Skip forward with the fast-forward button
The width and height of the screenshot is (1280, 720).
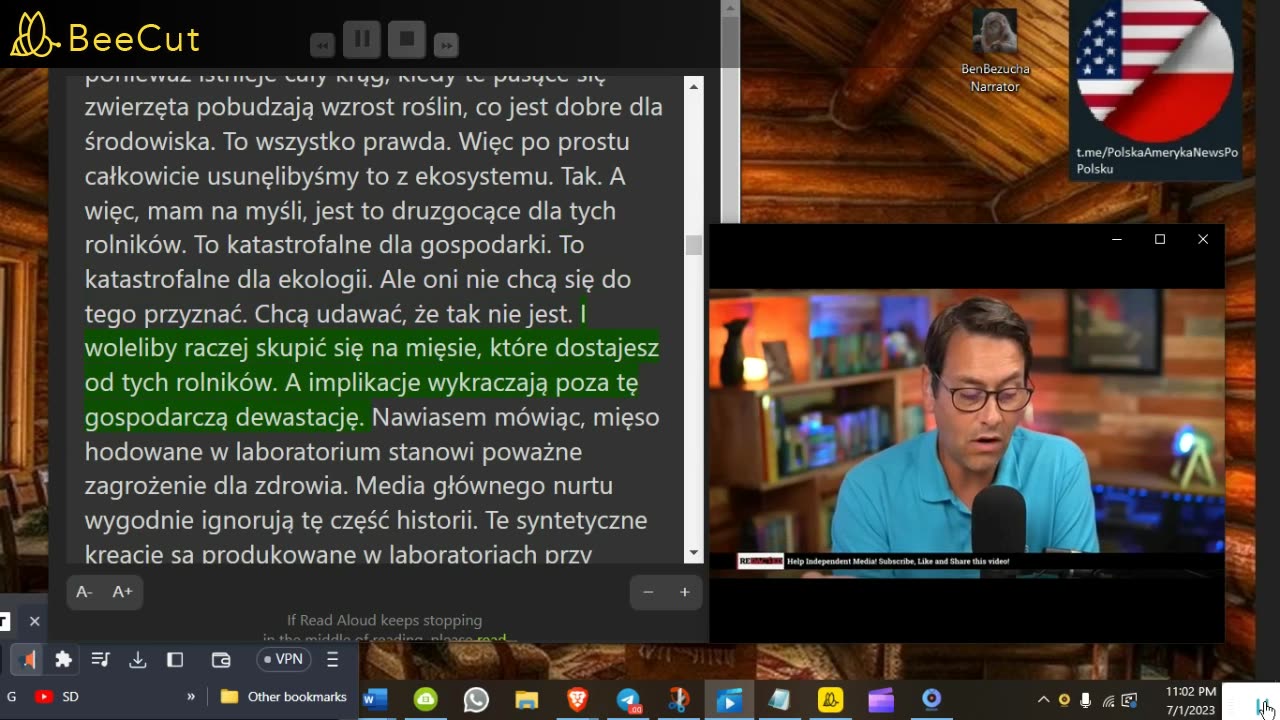tap(446, 45)
